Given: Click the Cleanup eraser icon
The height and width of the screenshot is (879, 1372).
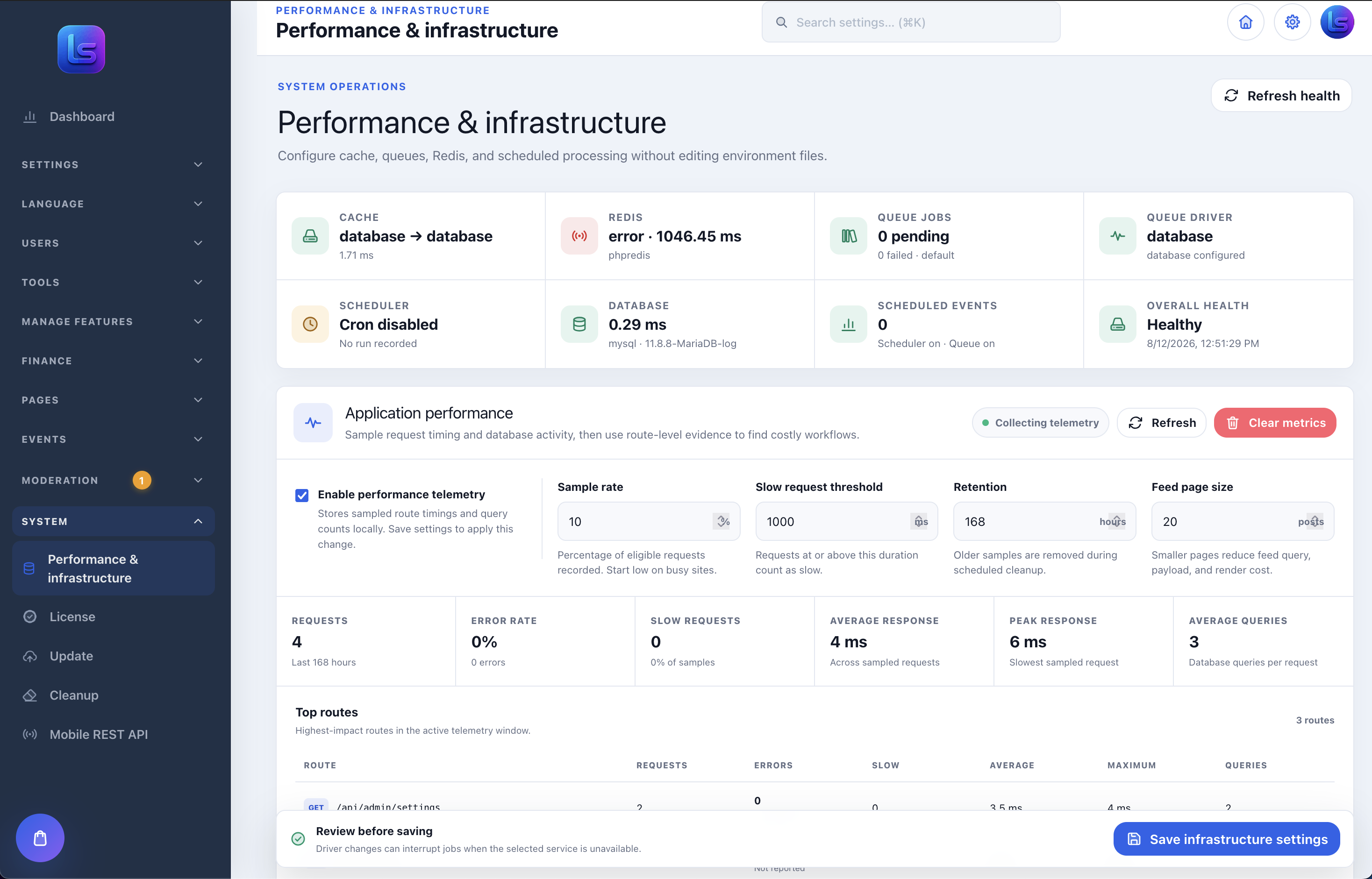Looking at the screenshot, I should [30, 695].
